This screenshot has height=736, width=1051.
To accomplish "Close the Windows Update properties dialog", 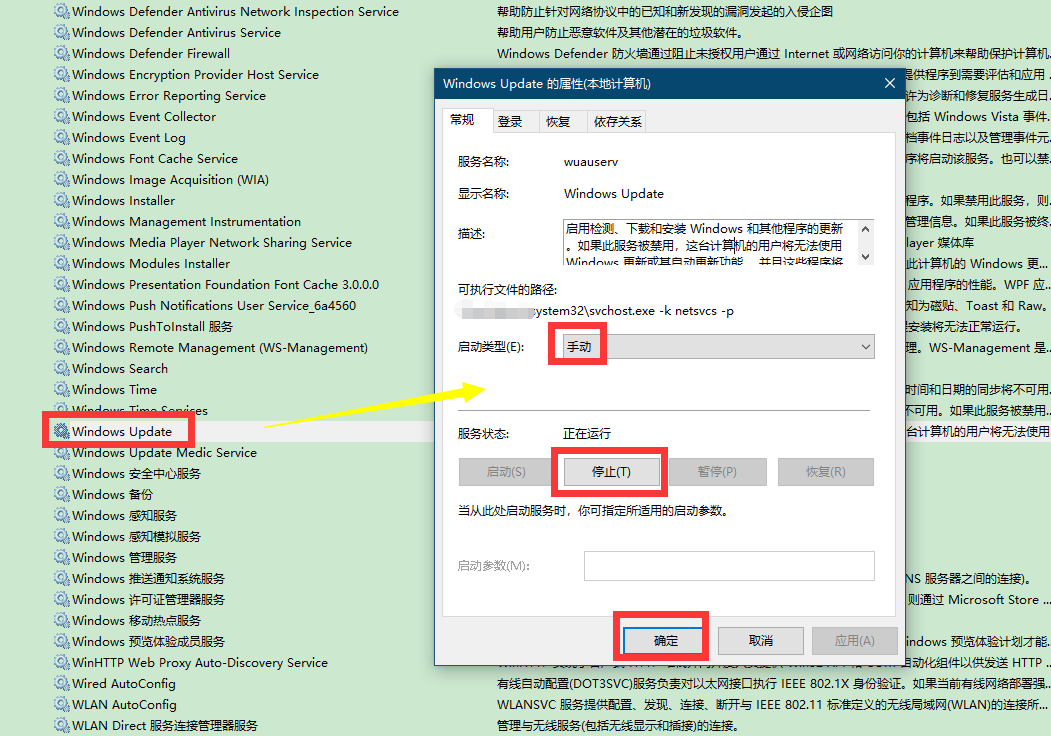I will pos(889,83).
